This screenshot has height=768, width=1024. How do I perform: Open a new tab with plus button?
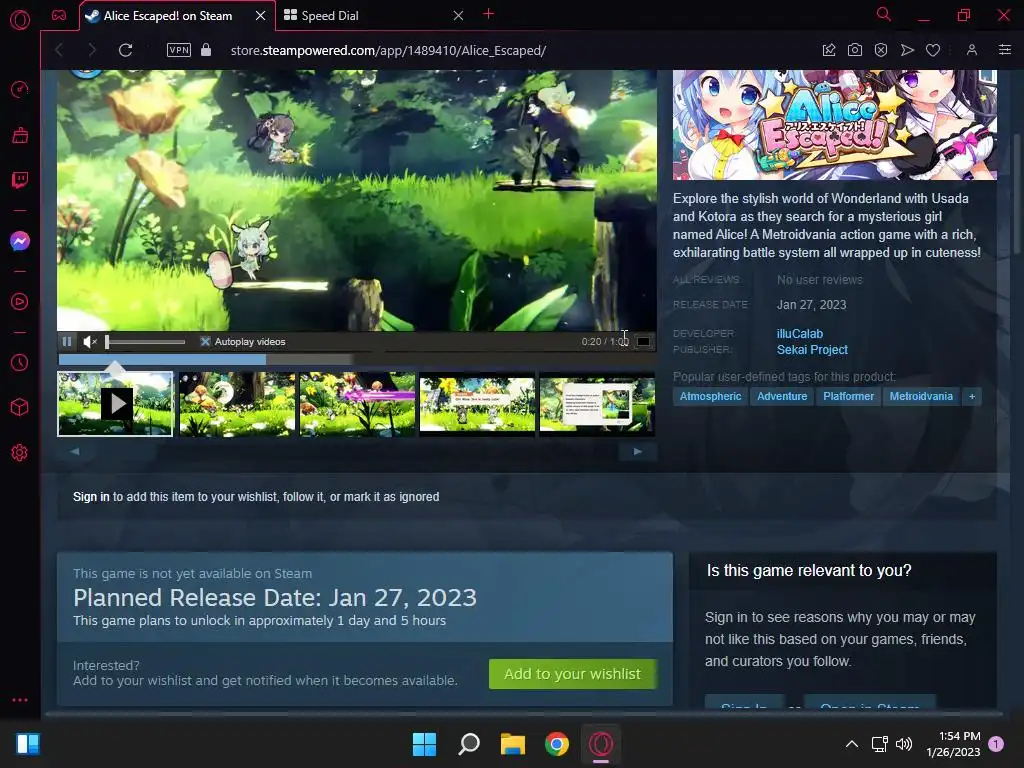[488, 14]
